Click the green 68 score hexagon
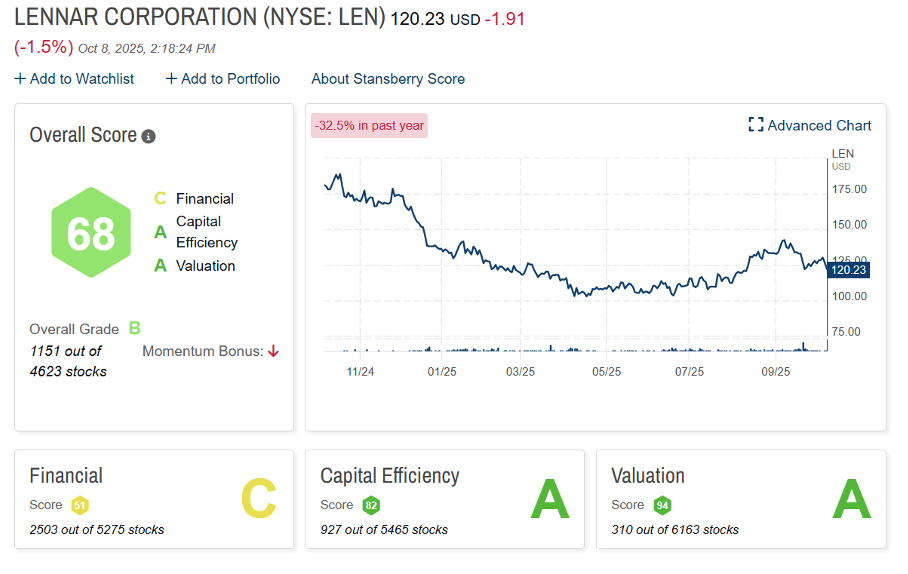Image resolution: width=908 pixels, height=574 pixels. [91, 233]
